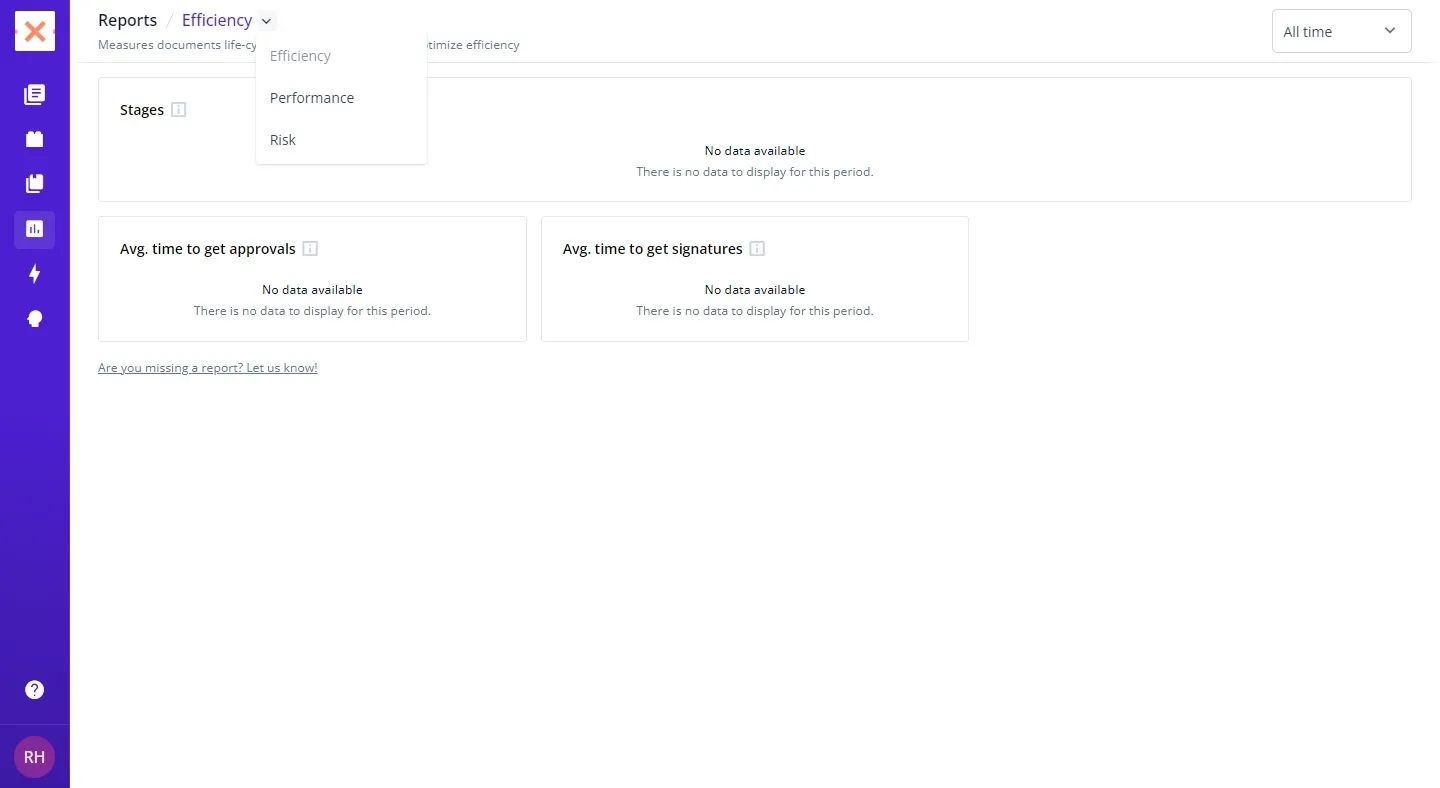Click the PandaDoc logo in the sidebar
Screen dimensions: 1440x788
(35, 31)
